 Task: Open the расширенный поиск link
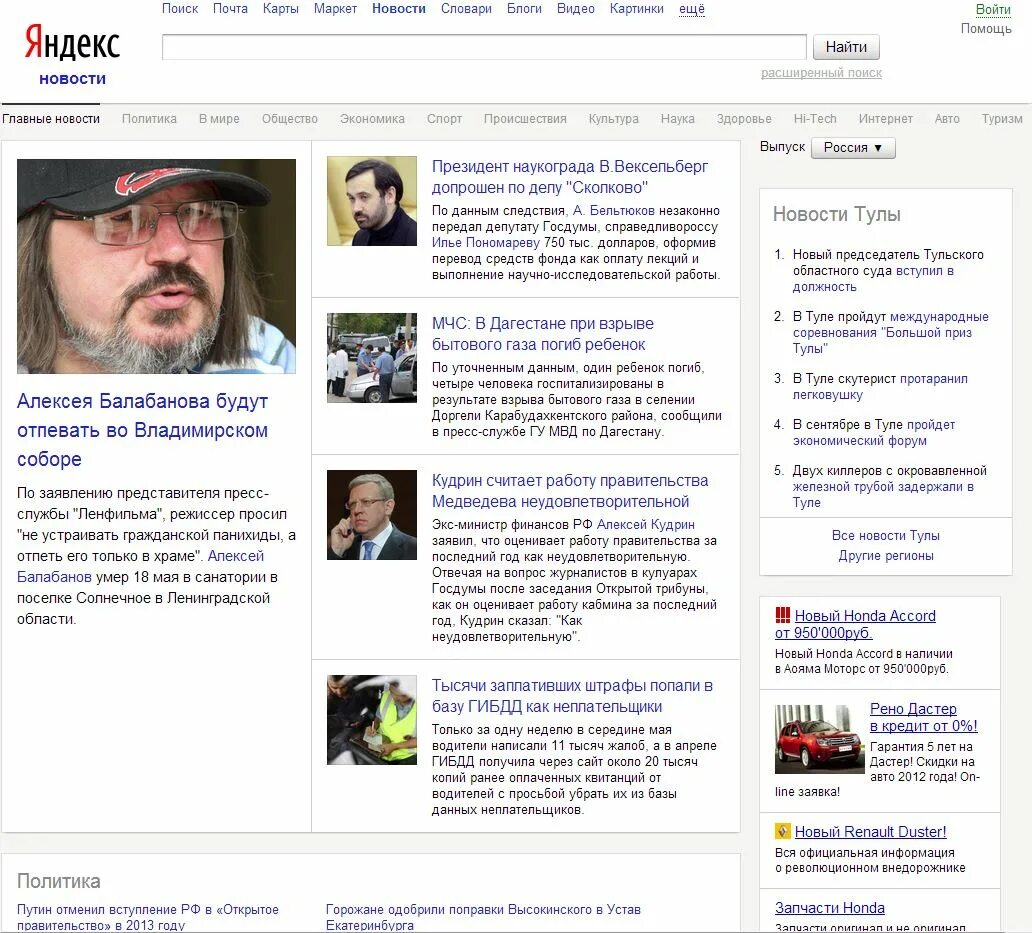click(821, 73)
